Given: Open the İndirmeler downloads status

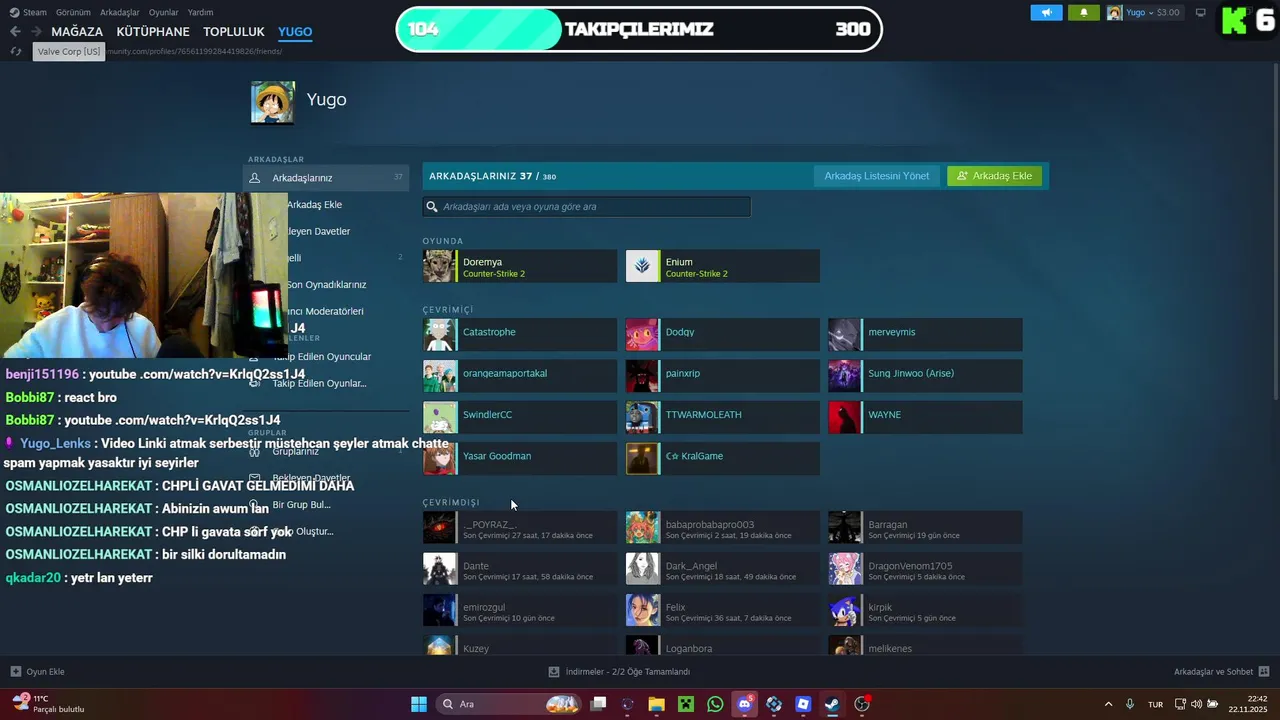Looking at the screenshot, I should 619,672.
